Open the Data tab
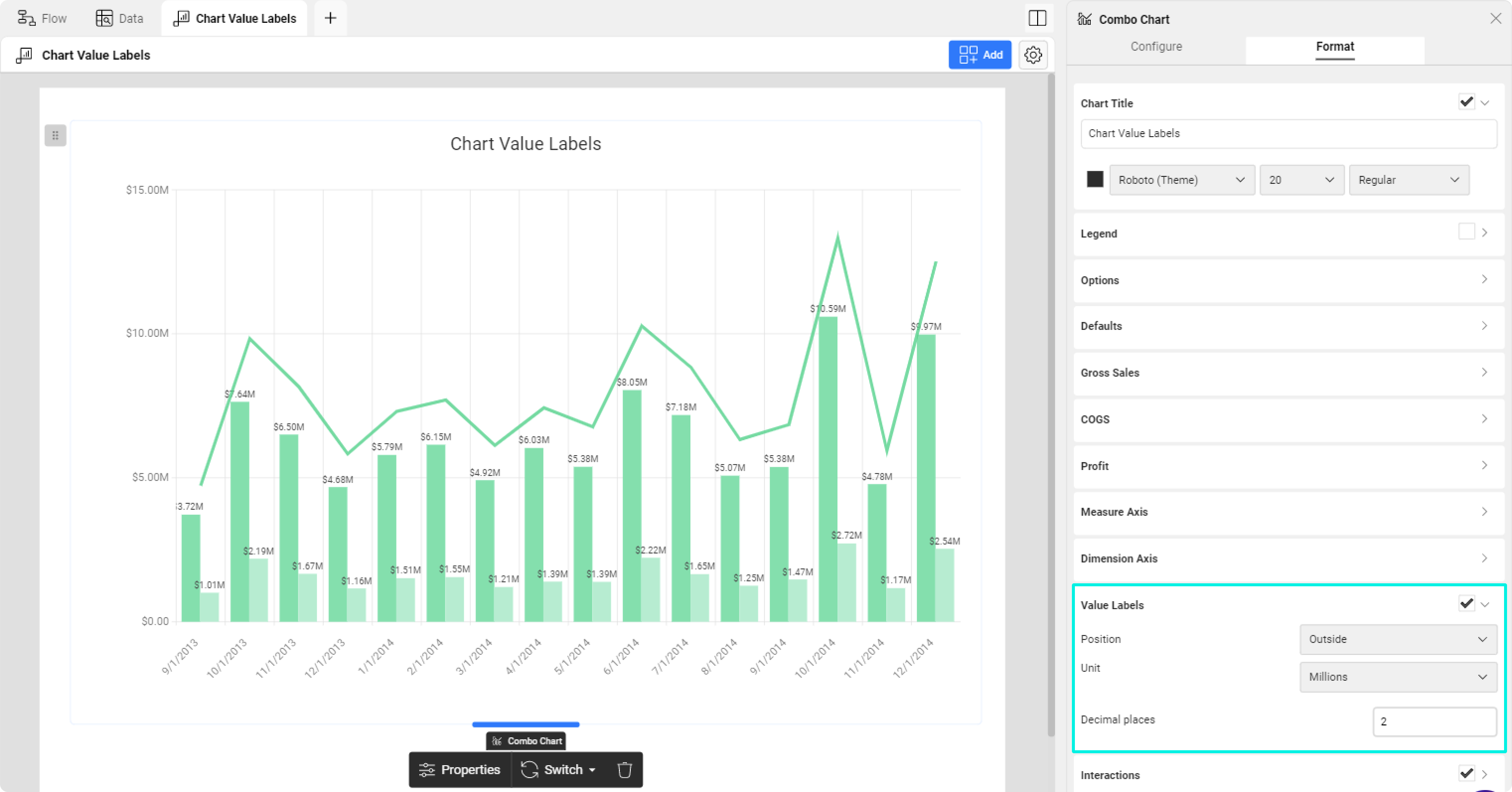 click(x=120, y=18)
